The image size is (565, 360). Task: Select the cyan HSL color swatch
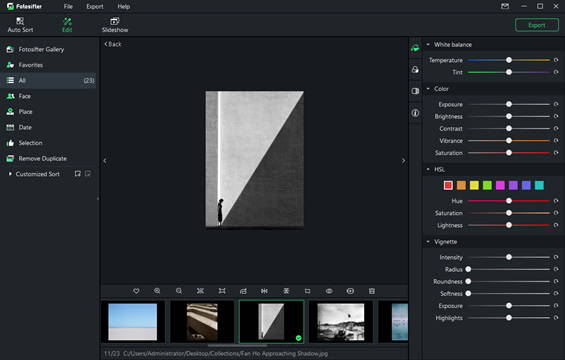[x=539, y=185]
